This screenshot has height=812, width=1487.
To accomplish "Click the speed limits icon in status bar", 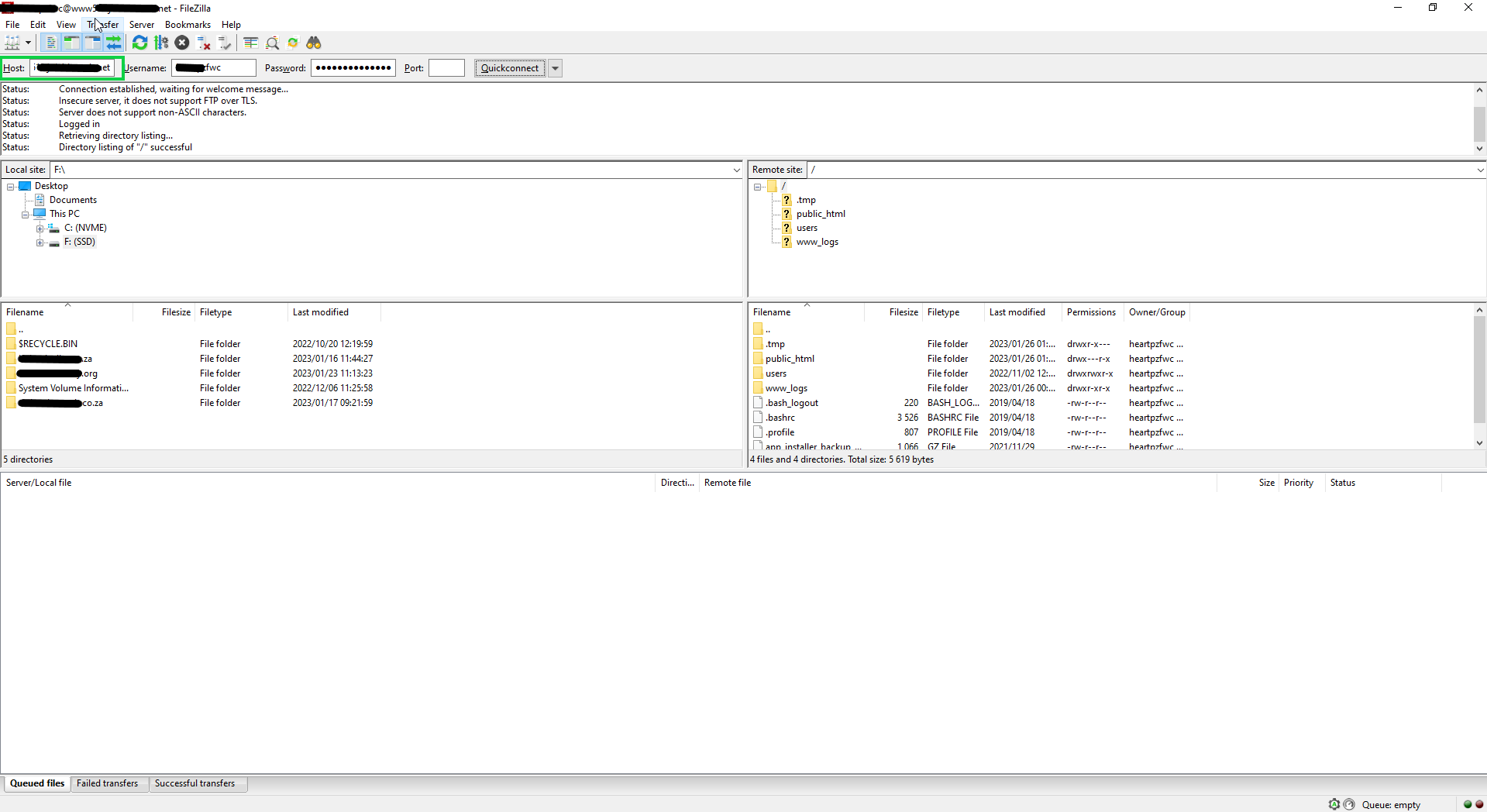I will (x=1349, y=804).
